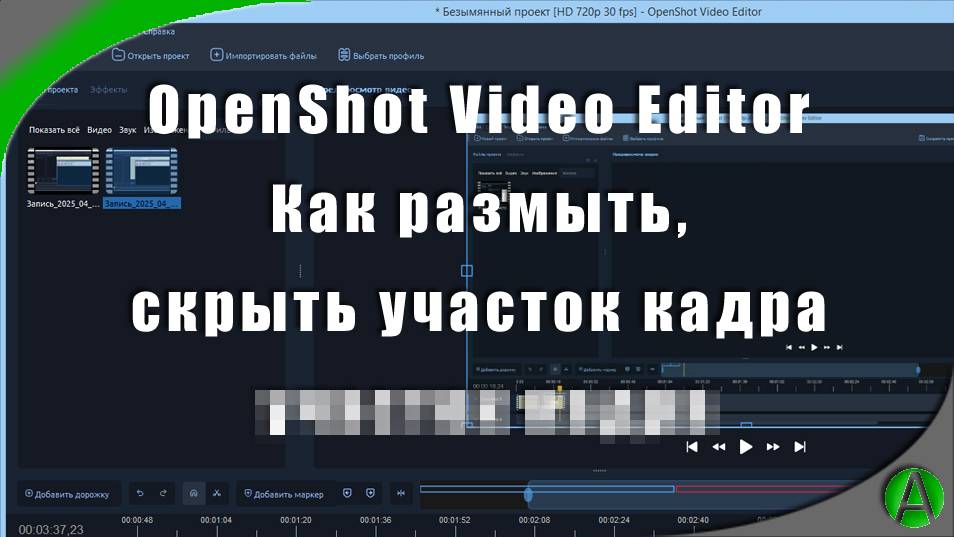Image resolution: width=954 pixels, height=537 pixels.
Task: Select the Показать всё filter
Action: tap(54, 130)
